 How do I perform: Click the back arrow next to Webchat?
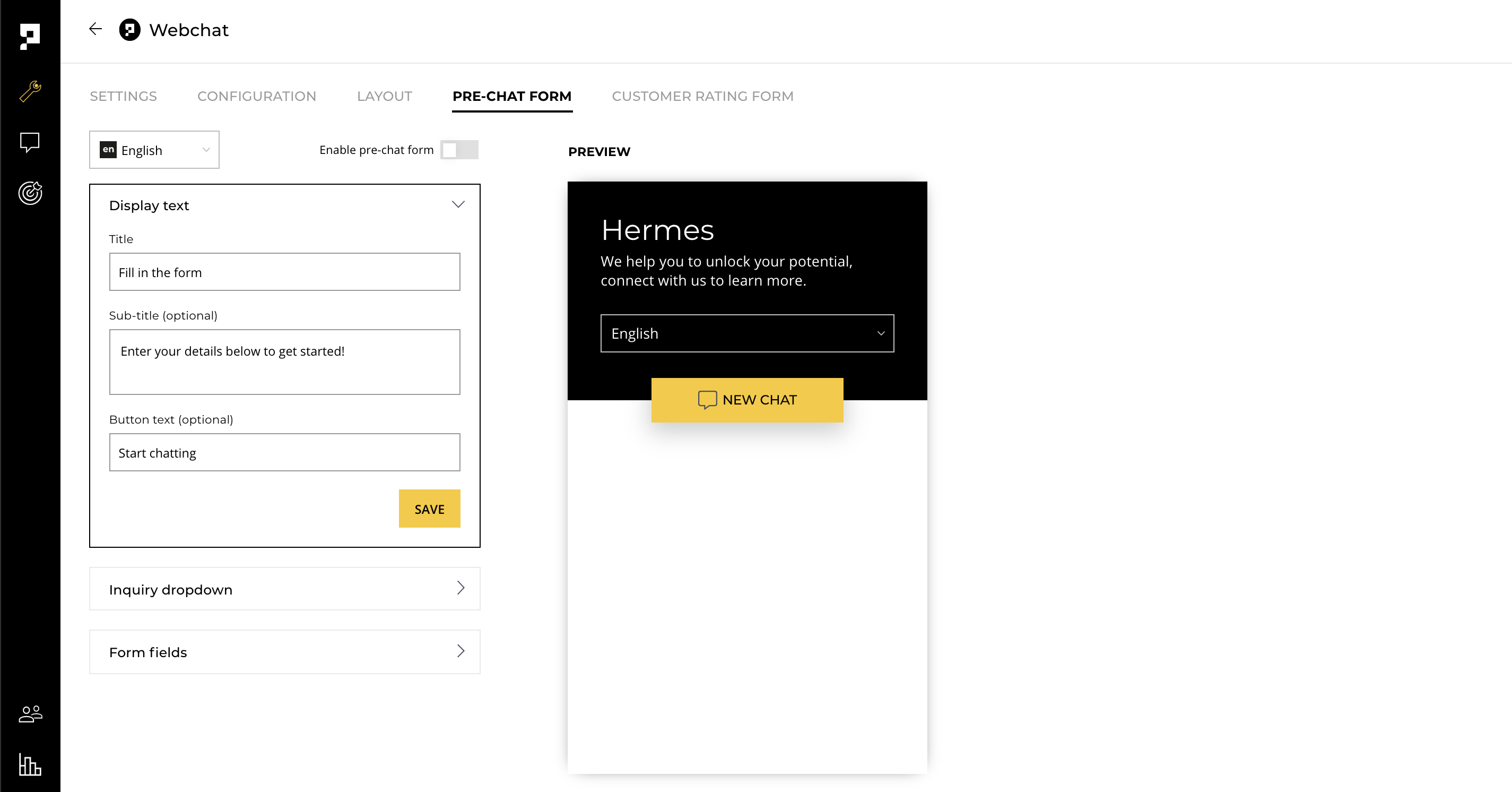95,29
